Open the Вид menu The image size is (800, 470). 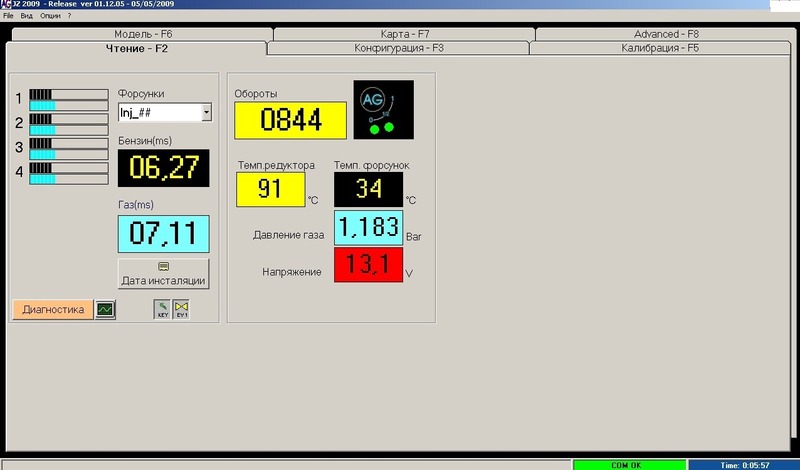click(26, 17)
